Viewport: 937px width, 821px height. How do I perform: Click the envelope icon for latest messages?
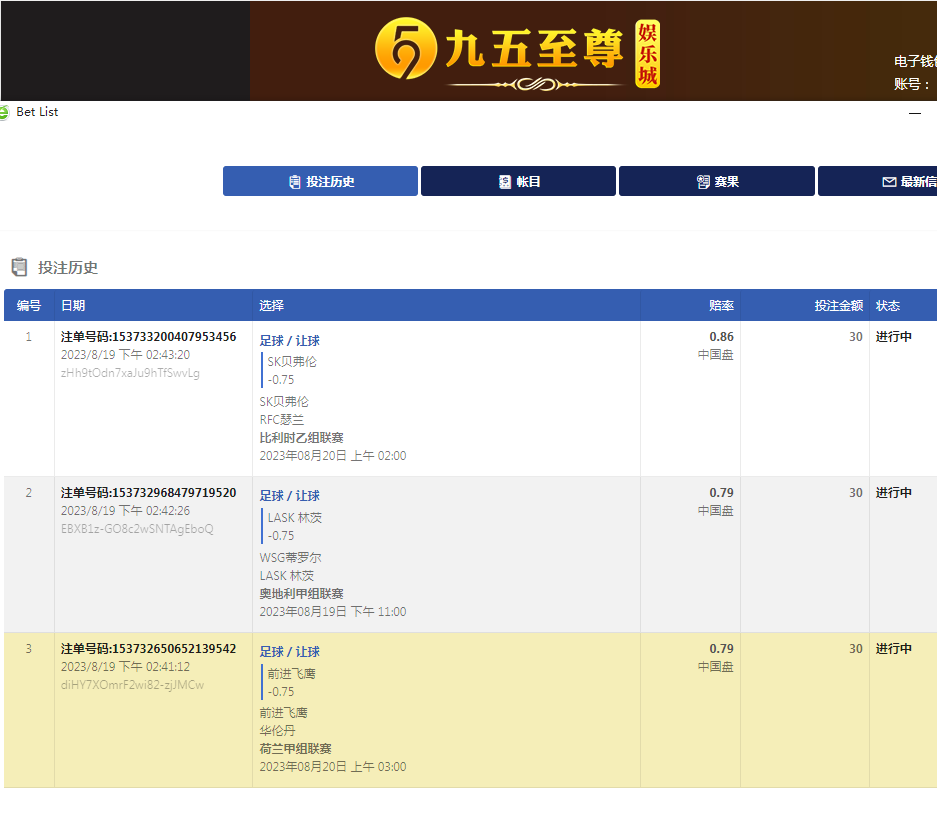889,182
